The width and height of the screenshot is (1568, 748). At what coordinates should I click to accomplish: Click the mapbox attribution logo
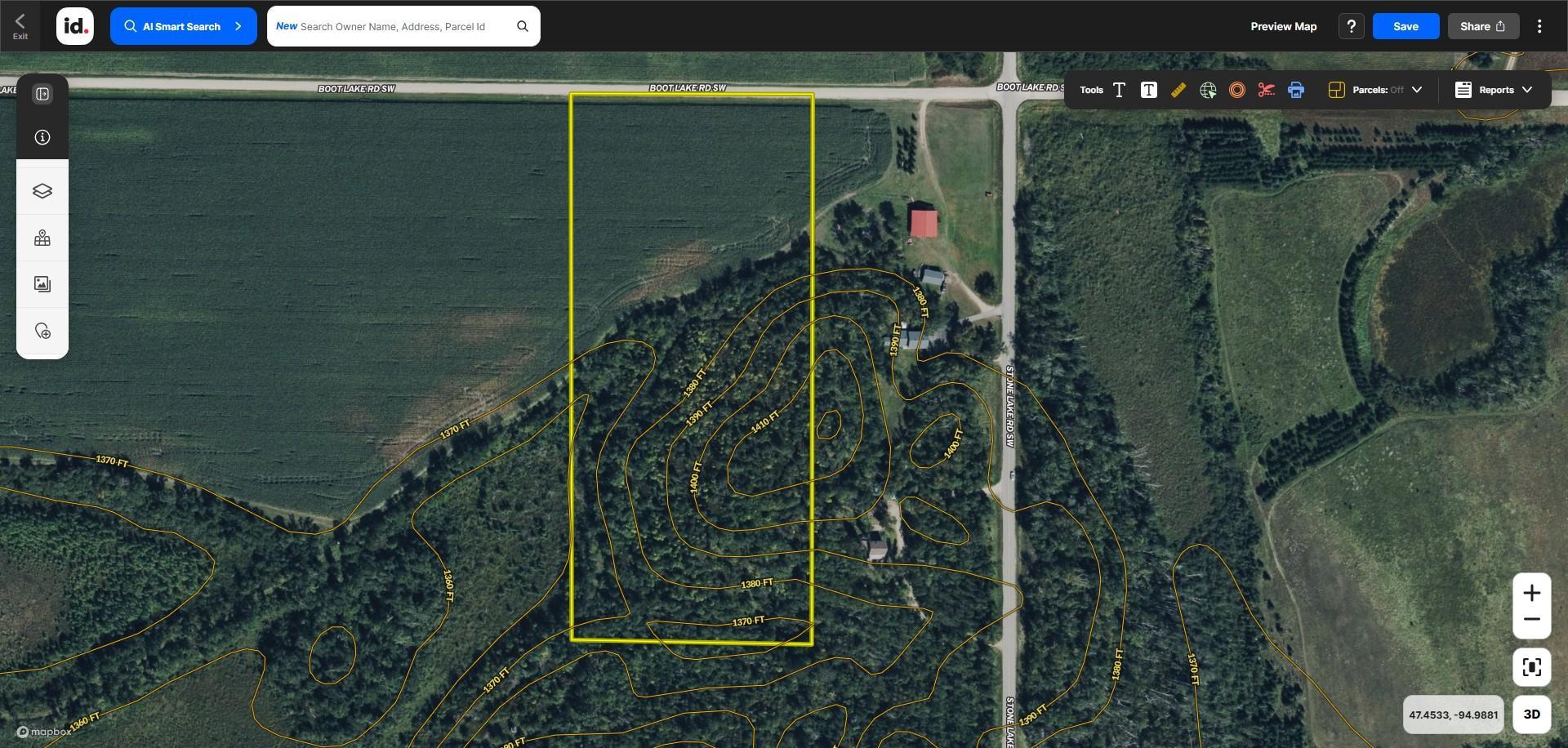tap(44, 732)
